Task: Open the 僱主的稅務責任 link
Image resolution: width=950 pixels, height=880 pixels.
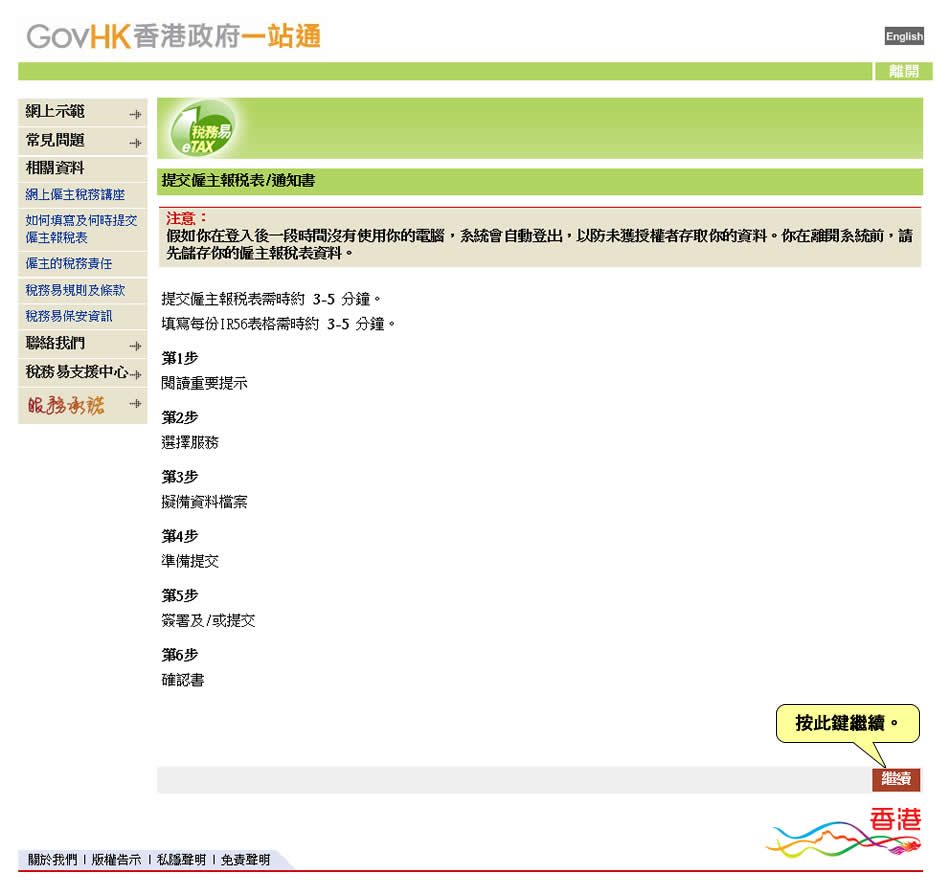Action: (68, 264)
